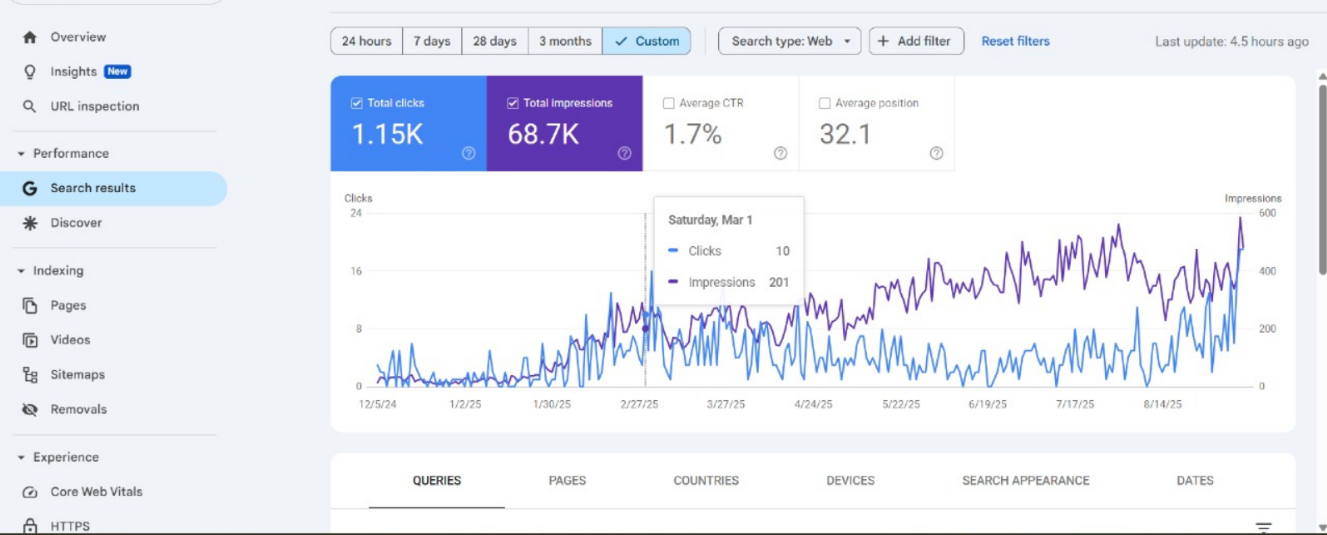1327x535 pixels.
Task: Uncheck the Total clicks checkbox
Action: (x=357, y=103)
